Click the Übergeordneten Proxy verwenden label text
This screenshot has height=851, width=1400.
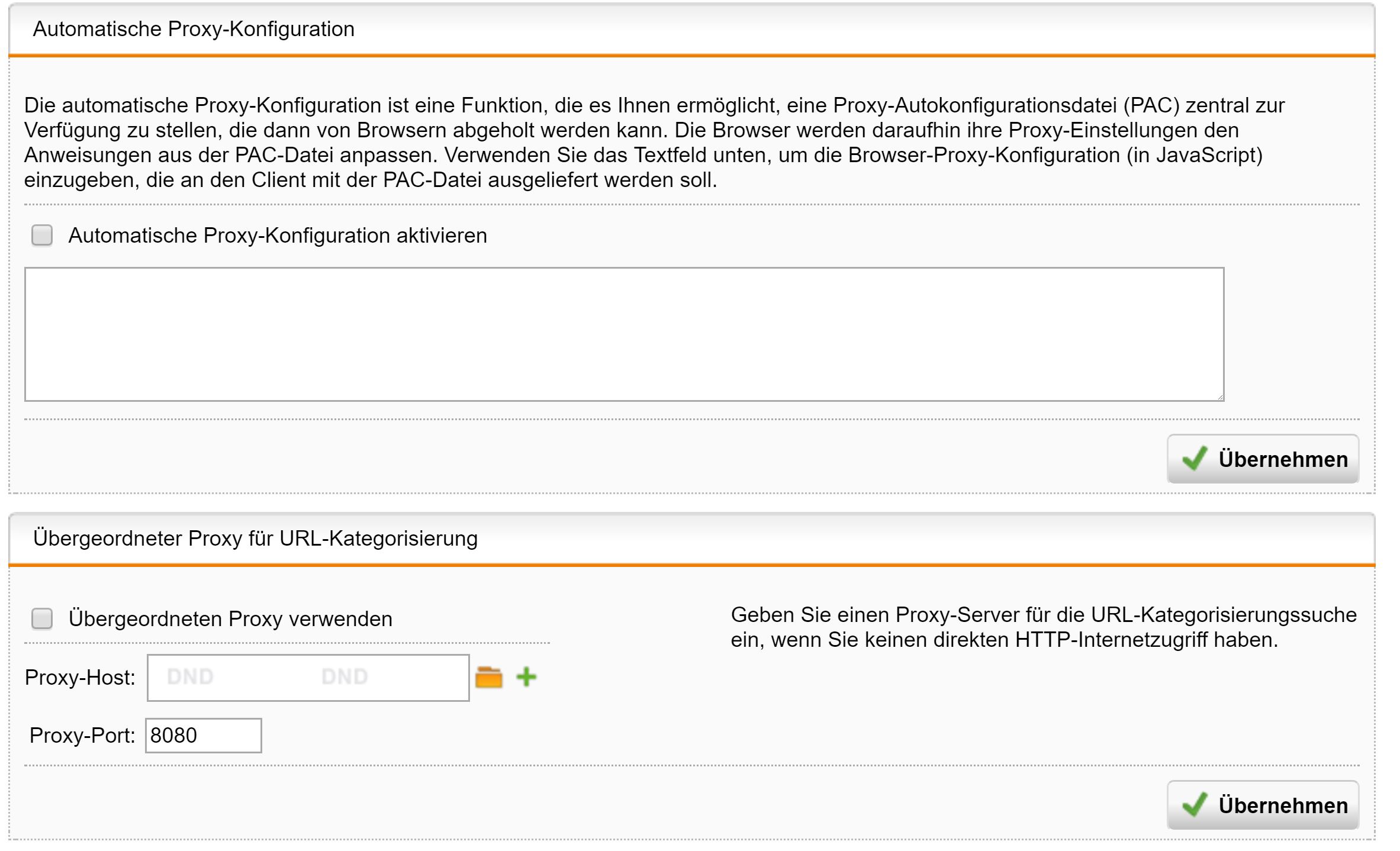(x=230, y=619)
